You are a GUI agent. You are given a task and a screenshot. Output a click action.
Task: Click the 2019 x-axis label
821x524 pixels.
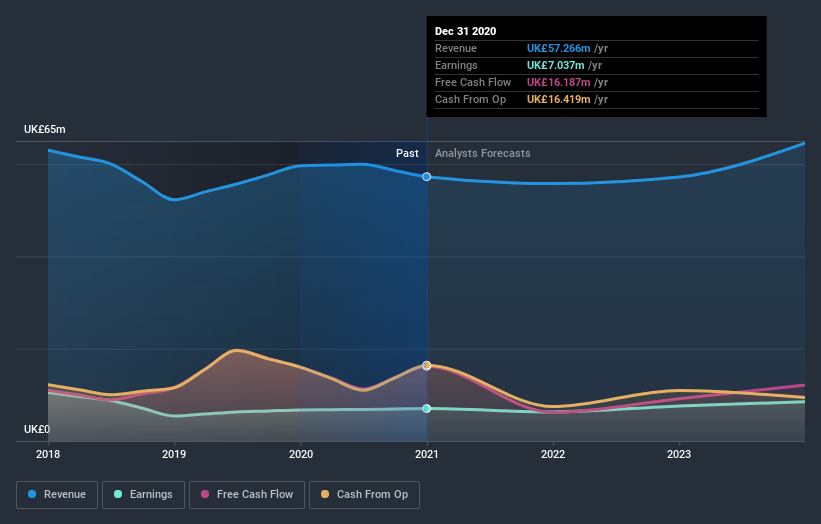coord(174,454)
